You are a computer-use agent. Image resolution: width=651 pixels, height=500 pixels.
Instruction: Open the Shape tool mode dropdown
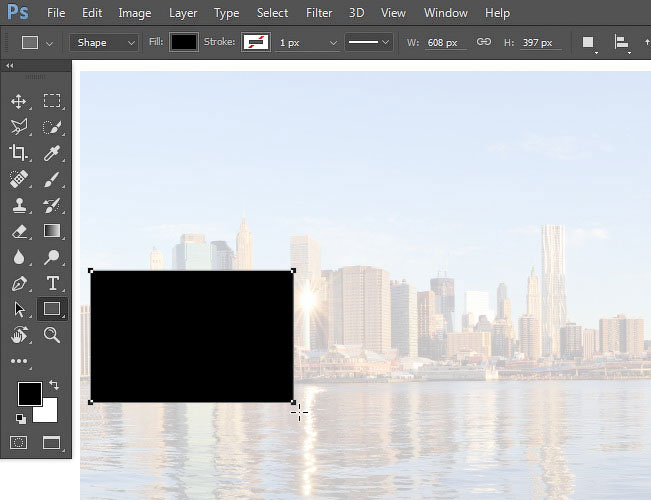click(x=104, y=42)
